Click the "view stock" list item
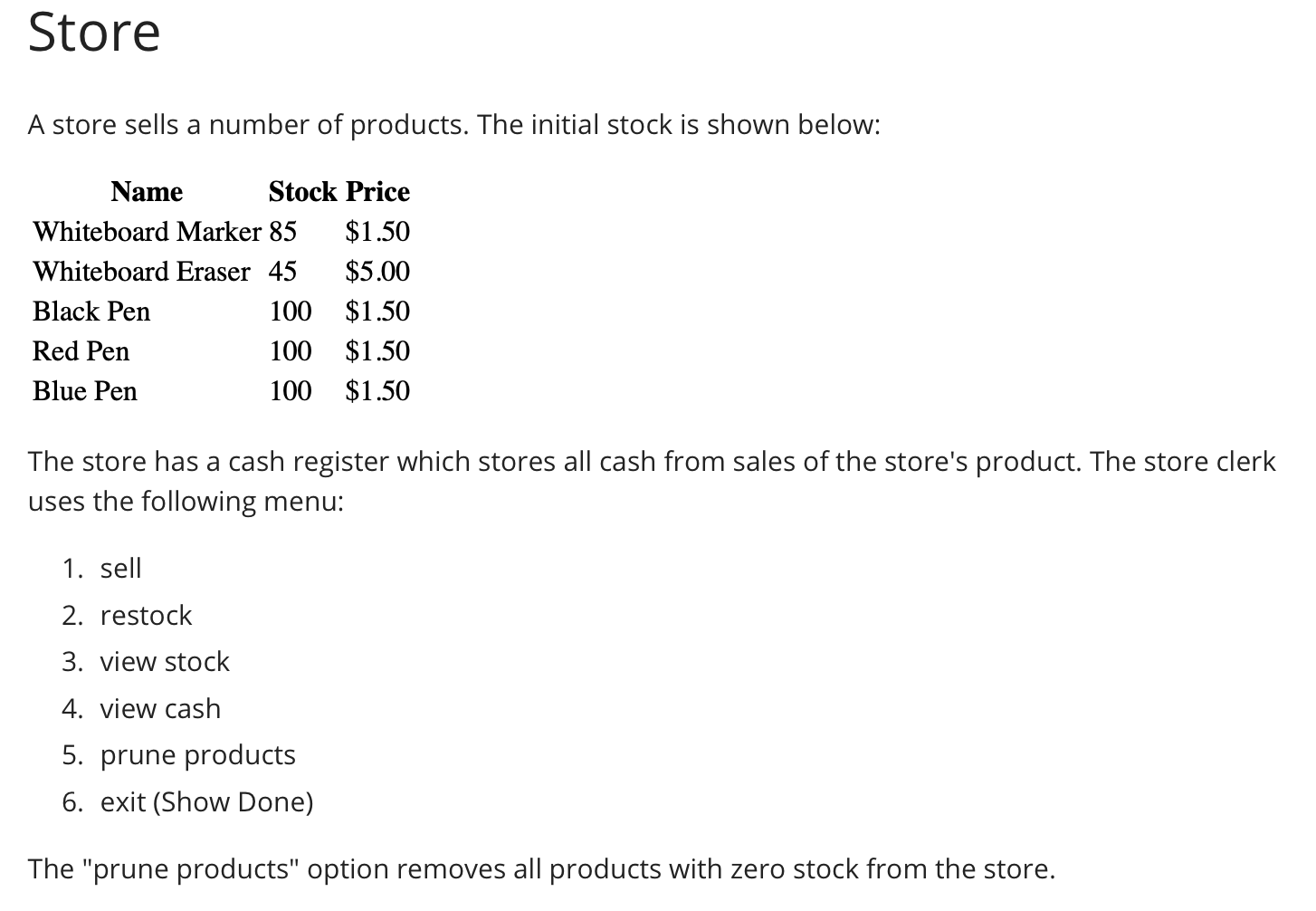The image size is (1316, 911). [165, 662]
